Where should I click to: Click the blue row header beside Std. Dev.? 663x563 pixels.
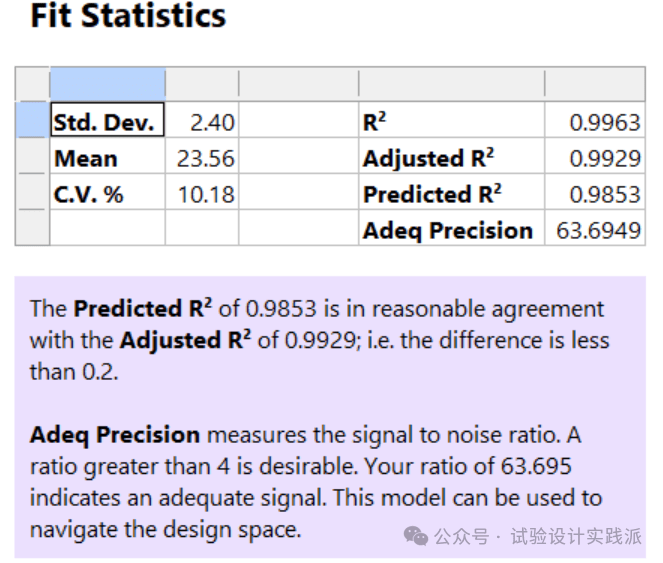click(33, 120)
